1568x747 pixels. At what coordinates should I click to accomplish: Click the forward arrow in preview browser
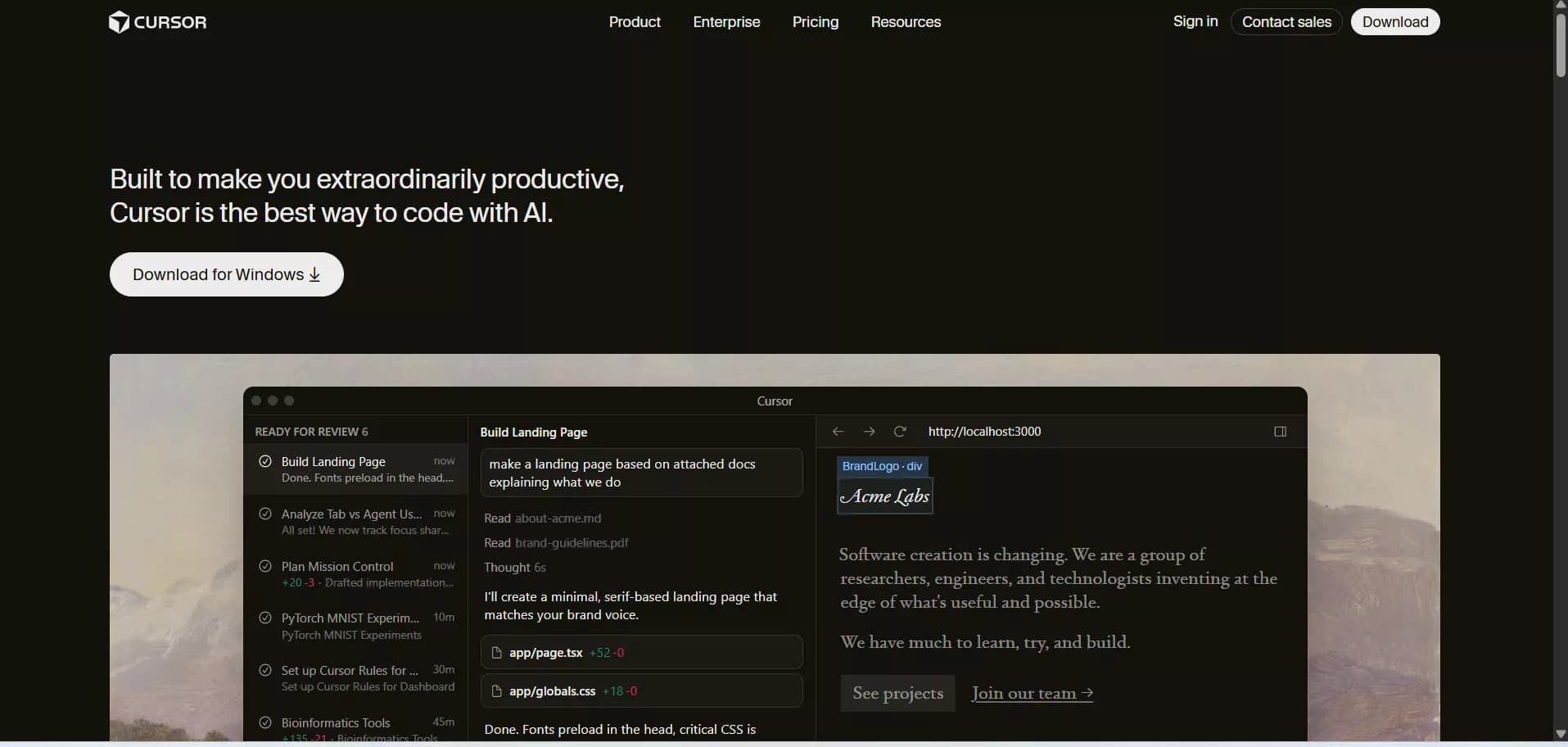(869, 432)
